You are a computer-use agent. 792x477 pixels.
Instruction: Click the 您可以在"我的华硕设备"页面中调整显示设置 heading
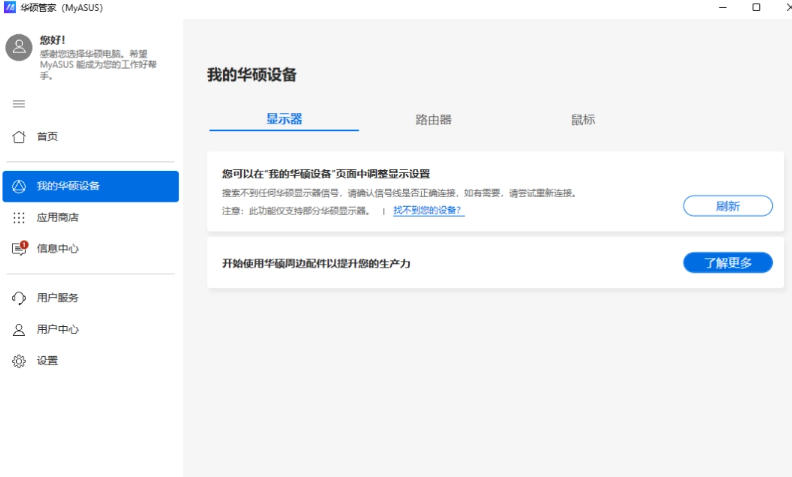point(326,174)
